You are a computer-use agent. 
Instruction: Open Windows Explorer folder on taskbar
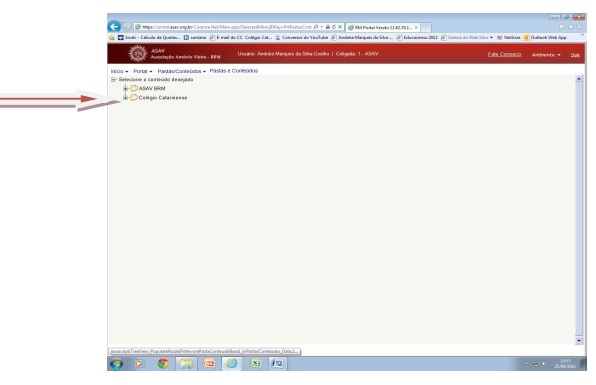click(x=186, y=364)
